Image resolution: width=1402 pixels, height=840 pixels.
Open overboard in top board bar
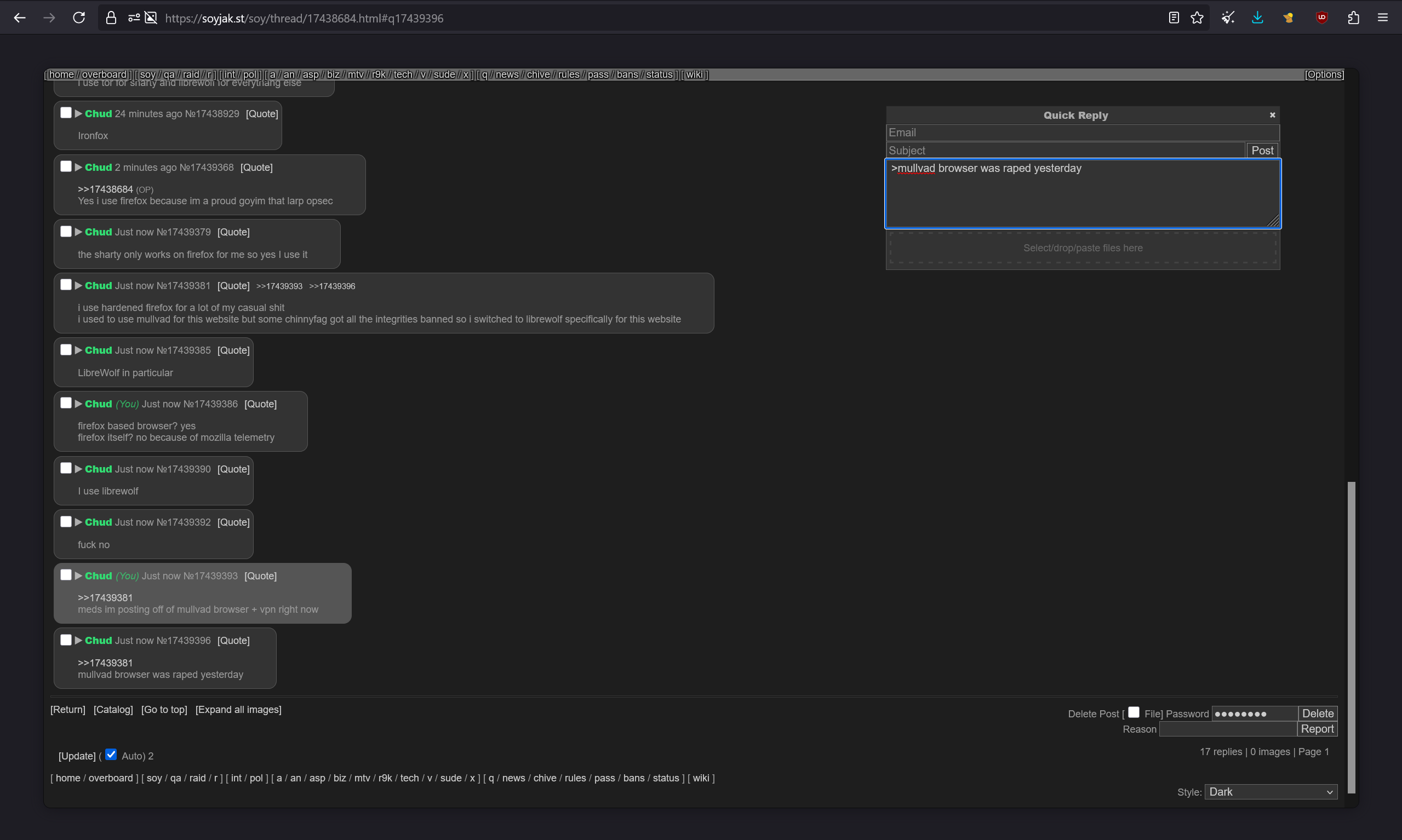click(x=104, y=74)
